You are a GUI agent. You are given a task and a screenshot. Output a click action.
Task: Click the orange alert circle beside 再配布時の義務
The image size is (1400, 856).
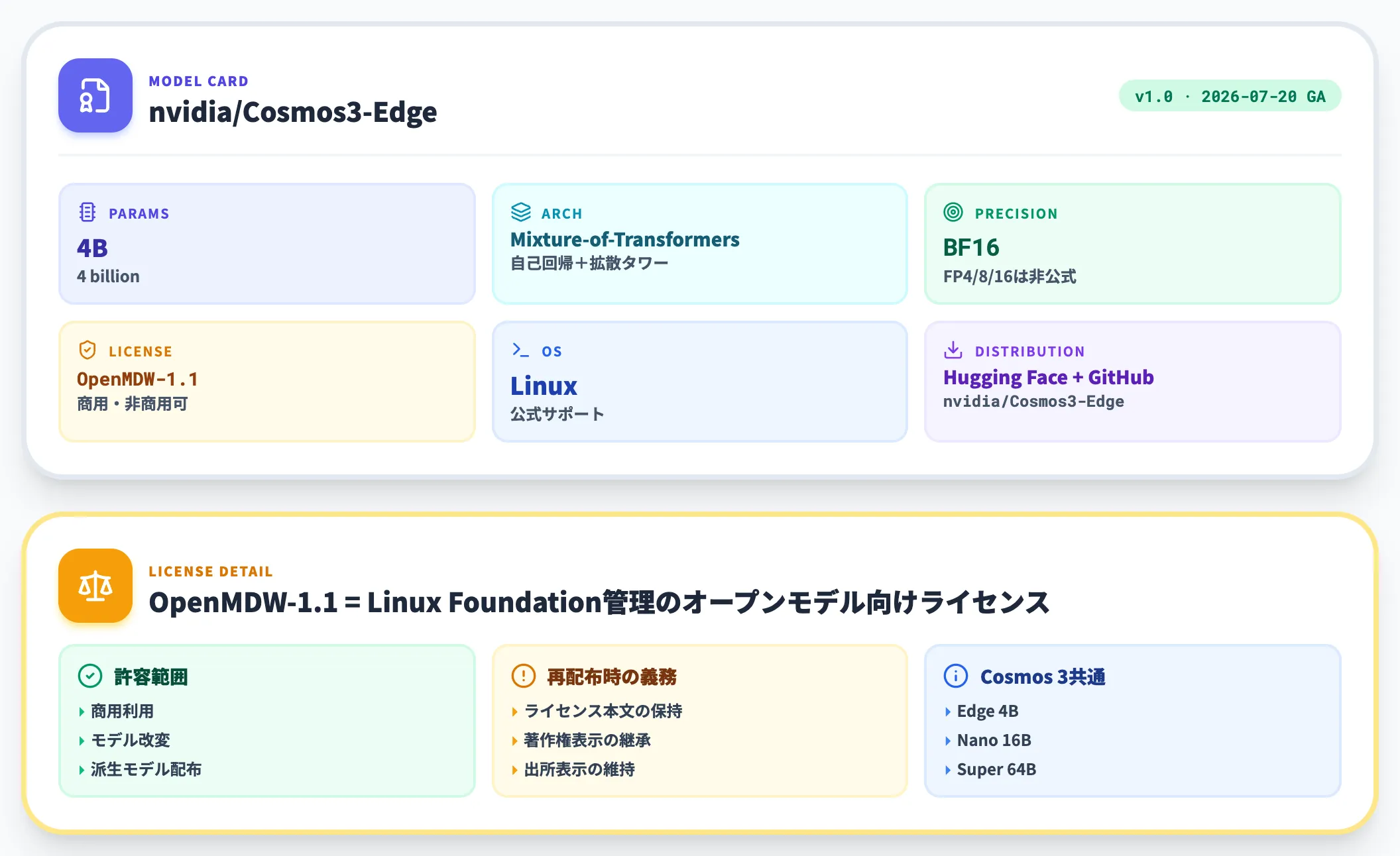click(x=523, y=676)
